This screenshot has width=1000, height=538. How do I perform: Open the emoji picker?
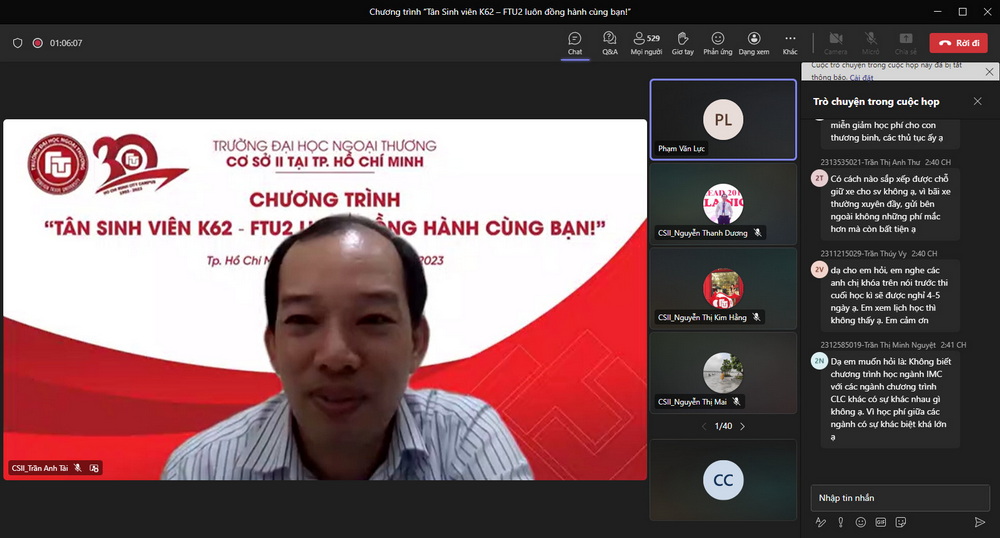point(860,522)
